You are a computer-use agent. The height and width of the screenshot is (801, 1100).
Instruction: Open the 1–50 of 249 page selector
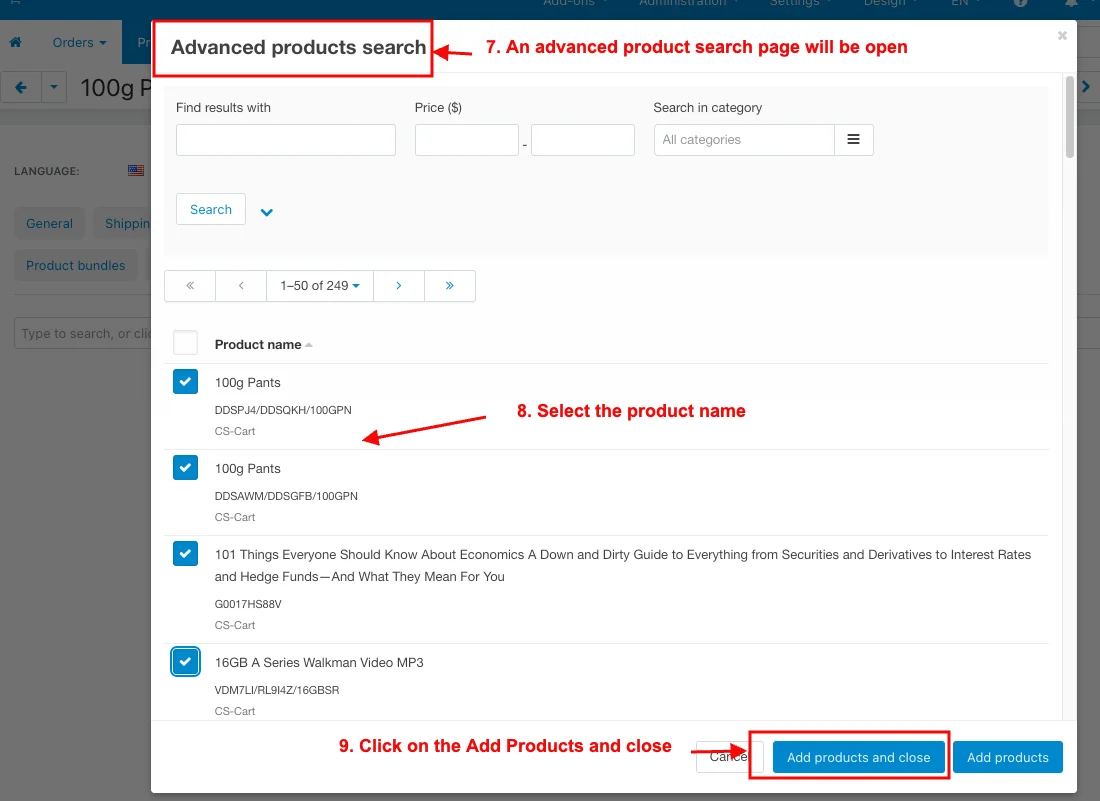click(x=320, y=285)
